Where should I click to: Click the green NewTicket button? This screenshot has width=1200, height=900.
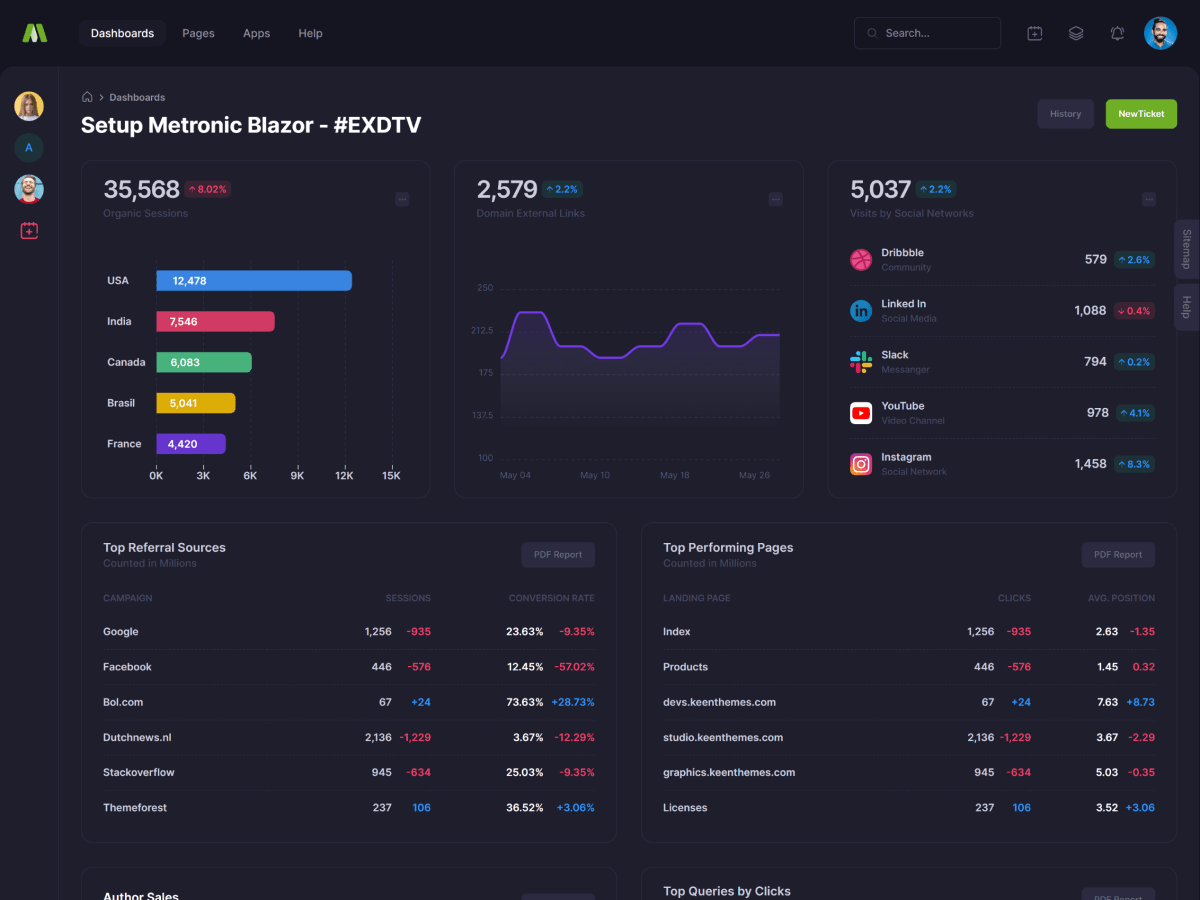(1141, 114)
